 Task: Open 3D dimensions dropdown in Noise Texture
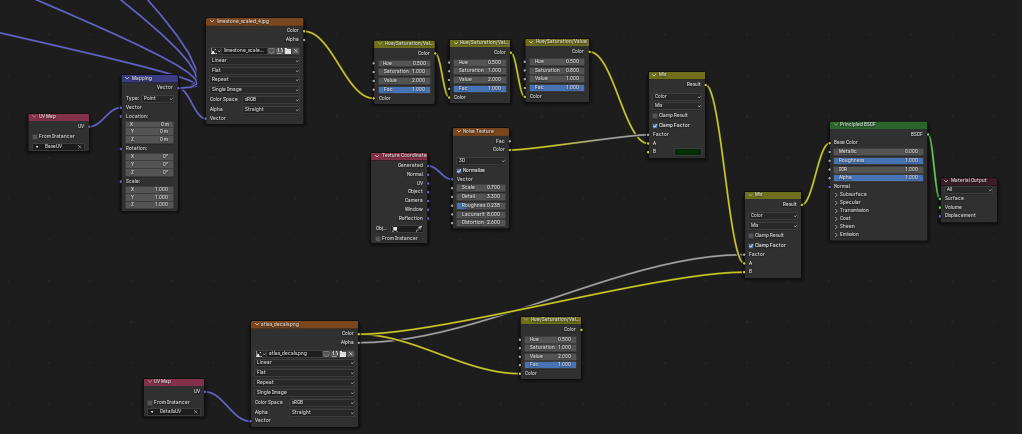coord(481,160)
